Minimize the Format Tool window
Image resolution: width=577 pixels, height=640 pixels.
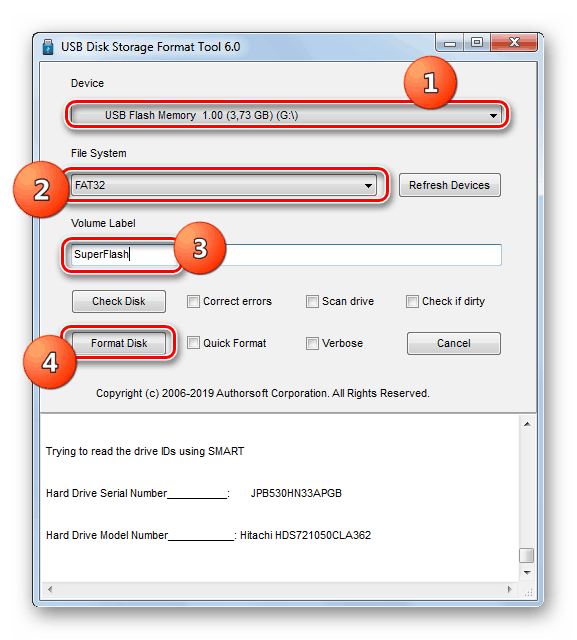pos(450,43)
